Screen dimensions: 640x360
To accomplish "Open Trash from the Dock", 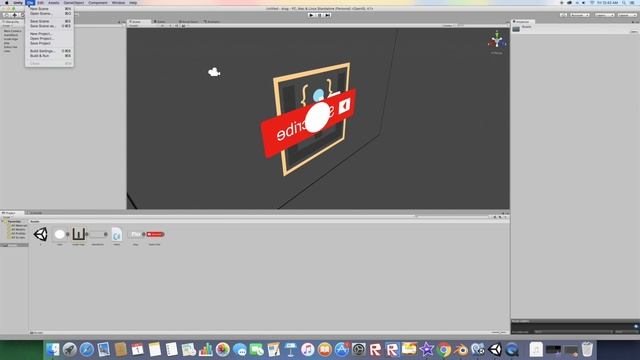I will point(587,349).
